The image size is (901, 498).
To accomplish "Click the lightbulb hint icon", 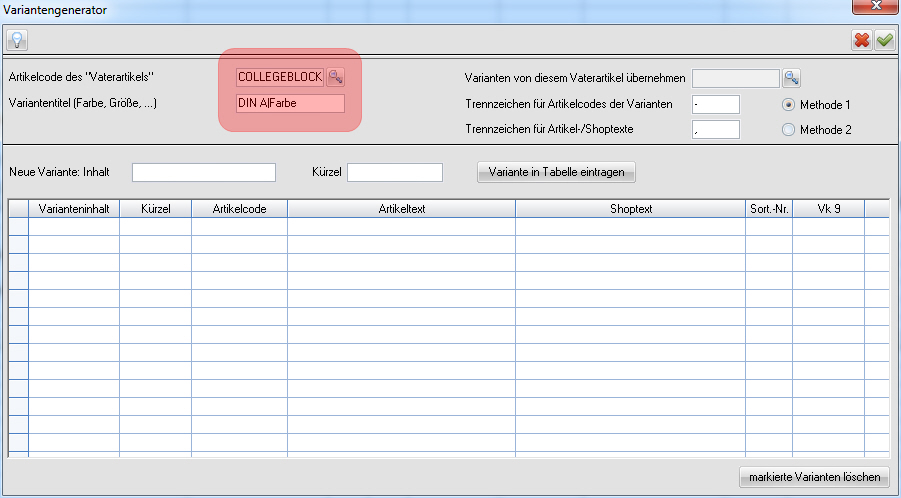I will 16,40.
